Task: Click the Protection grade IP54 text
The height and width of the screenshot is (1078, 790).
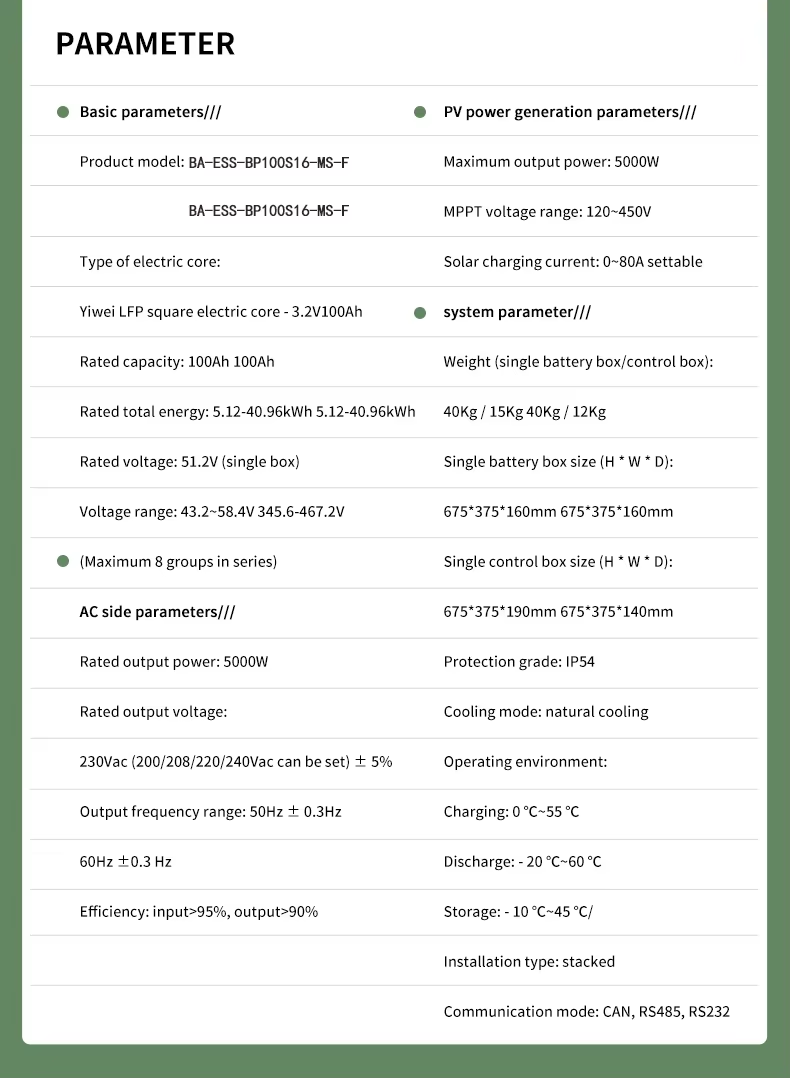Action: (519, 662)
